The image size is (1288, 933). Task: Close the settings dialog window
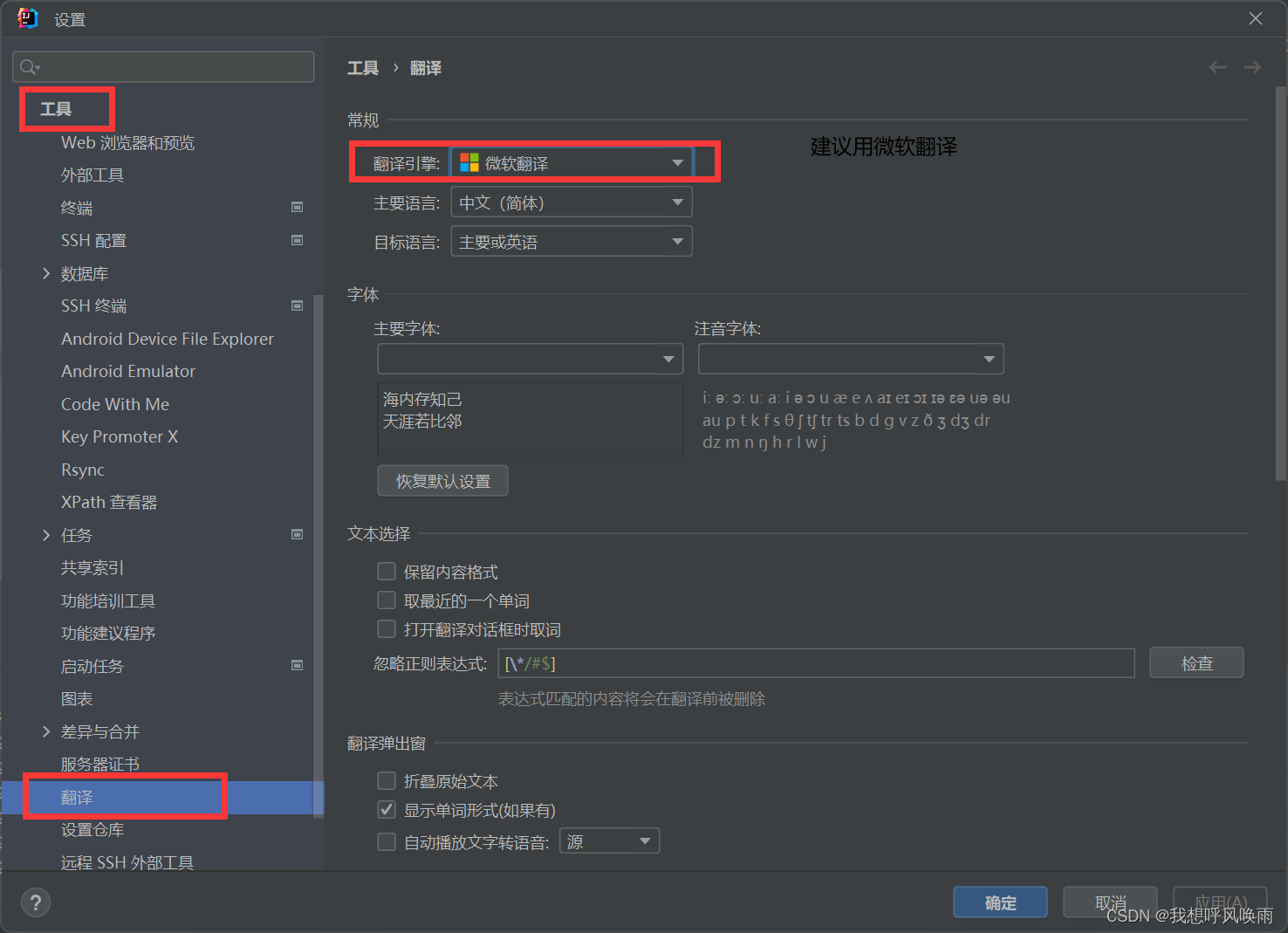tap(1255, 18)
